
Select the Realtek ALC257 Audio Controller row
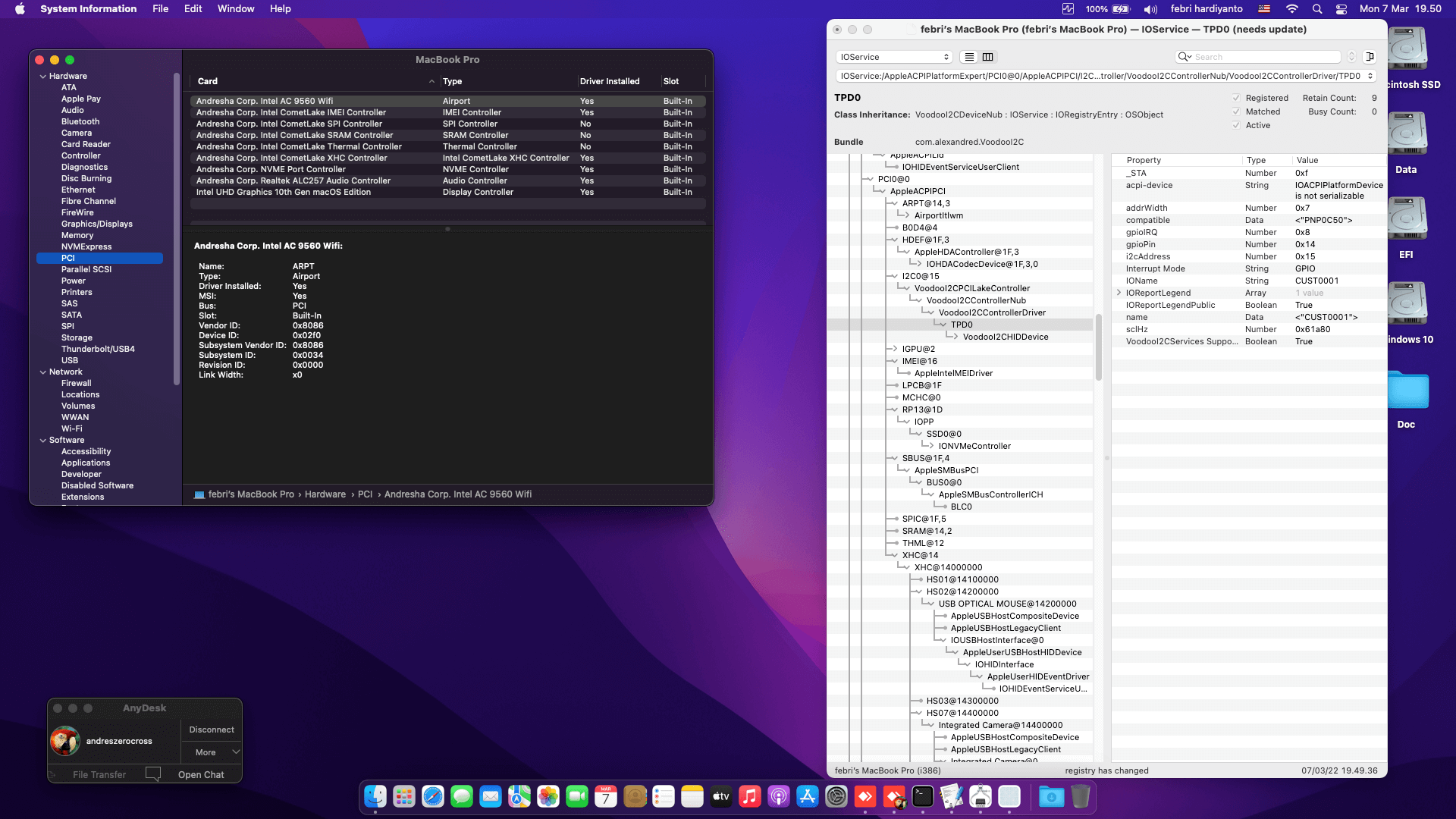(448, 180)
